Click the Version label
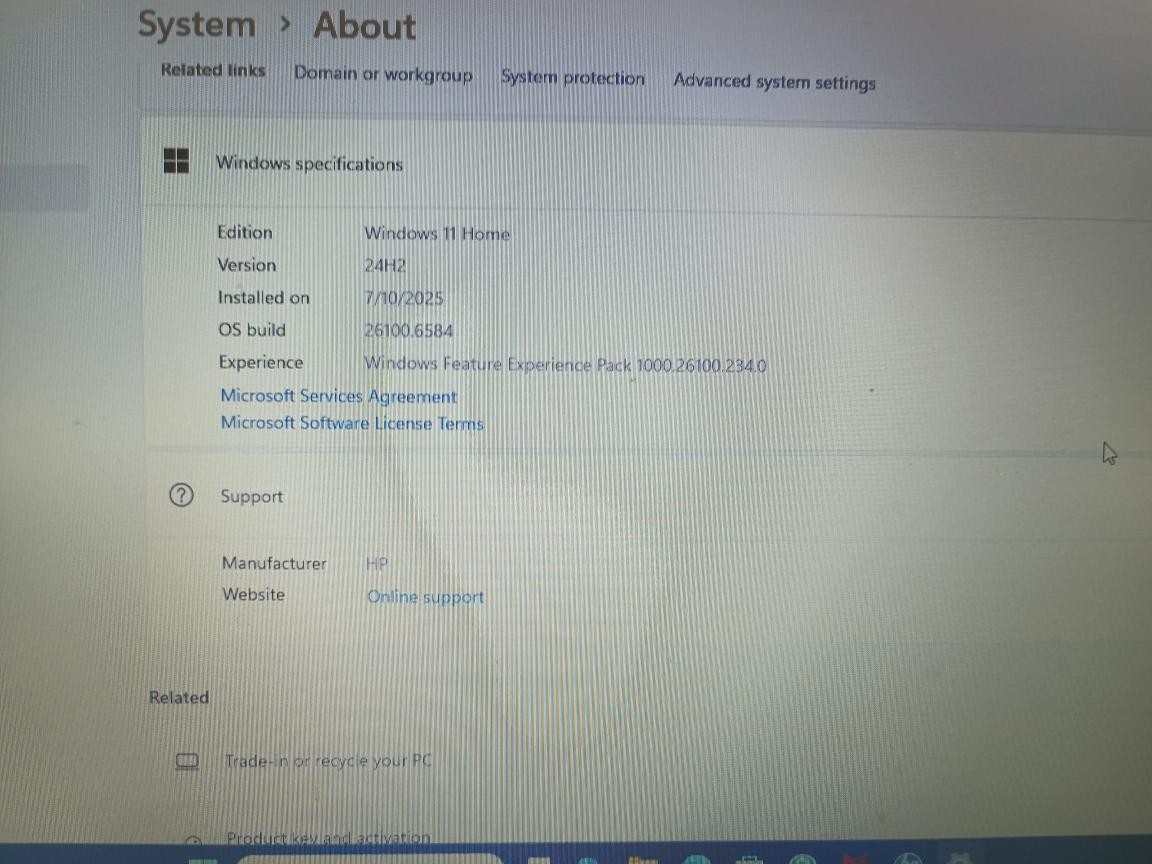The height and width of the screenshot is (864, 1152). pyautogui.click(x=247, y=264)
